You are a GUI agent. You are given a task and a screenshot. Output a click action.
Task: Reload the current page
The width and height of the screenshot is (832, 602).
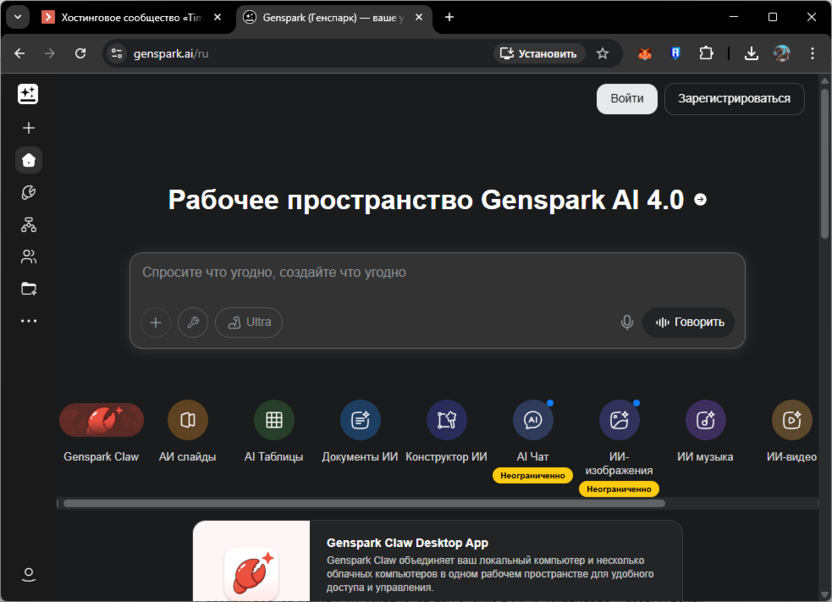pos(80,54)
